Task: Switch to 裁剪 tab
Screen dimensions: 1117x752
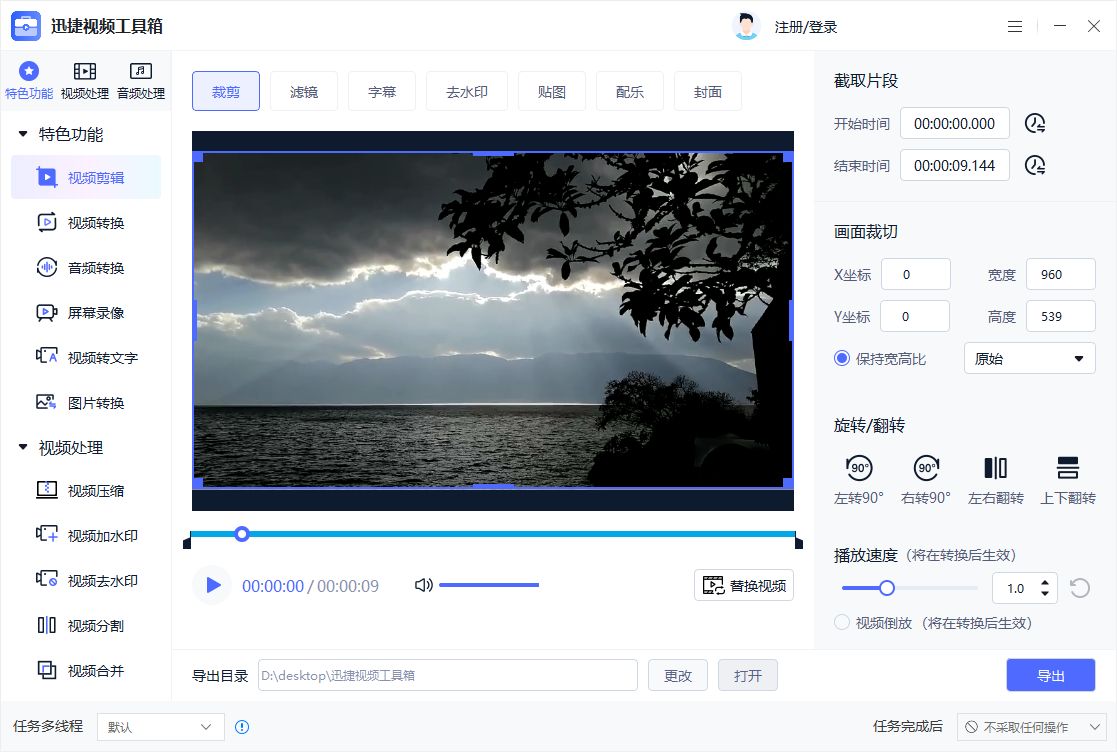Action: click(x=226, y=91)
